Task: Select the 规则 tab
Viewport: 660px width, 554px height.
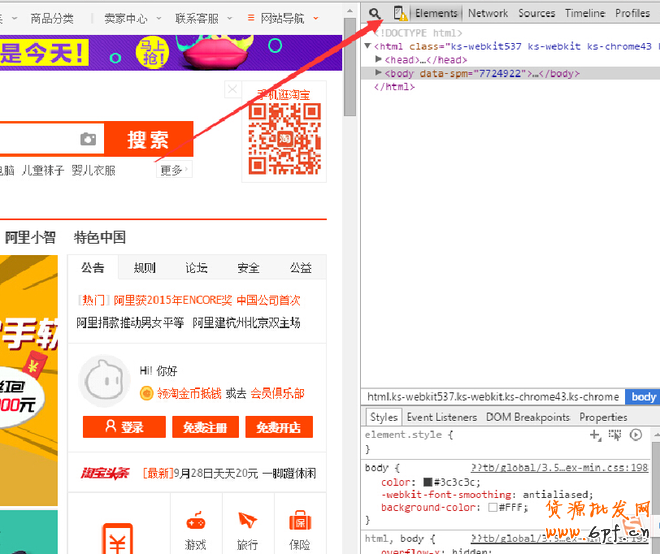Action: point(144,268)
